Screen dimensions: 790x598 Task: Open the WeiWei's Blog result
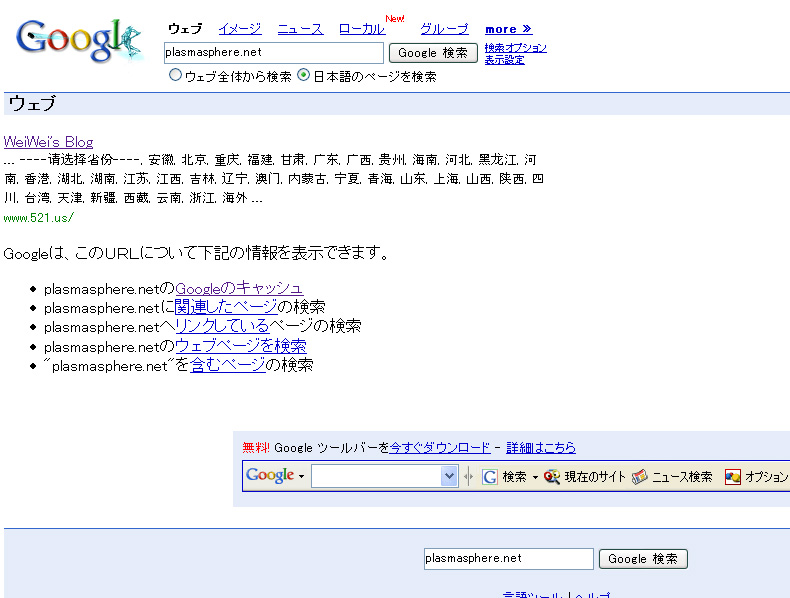48,142
